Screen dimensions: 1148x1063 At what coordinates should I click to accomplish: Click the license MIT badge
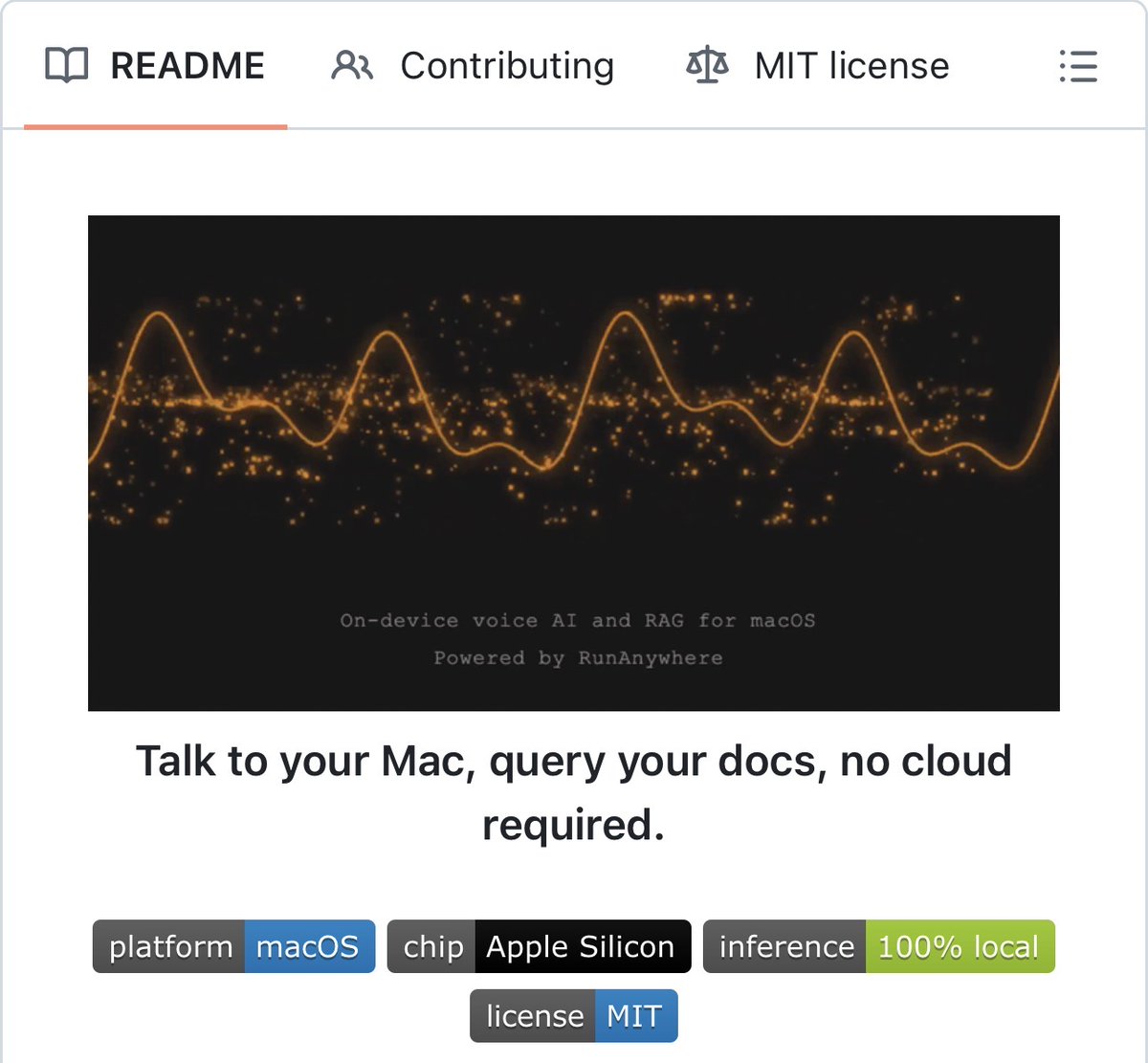click(x=574, y=1015)
